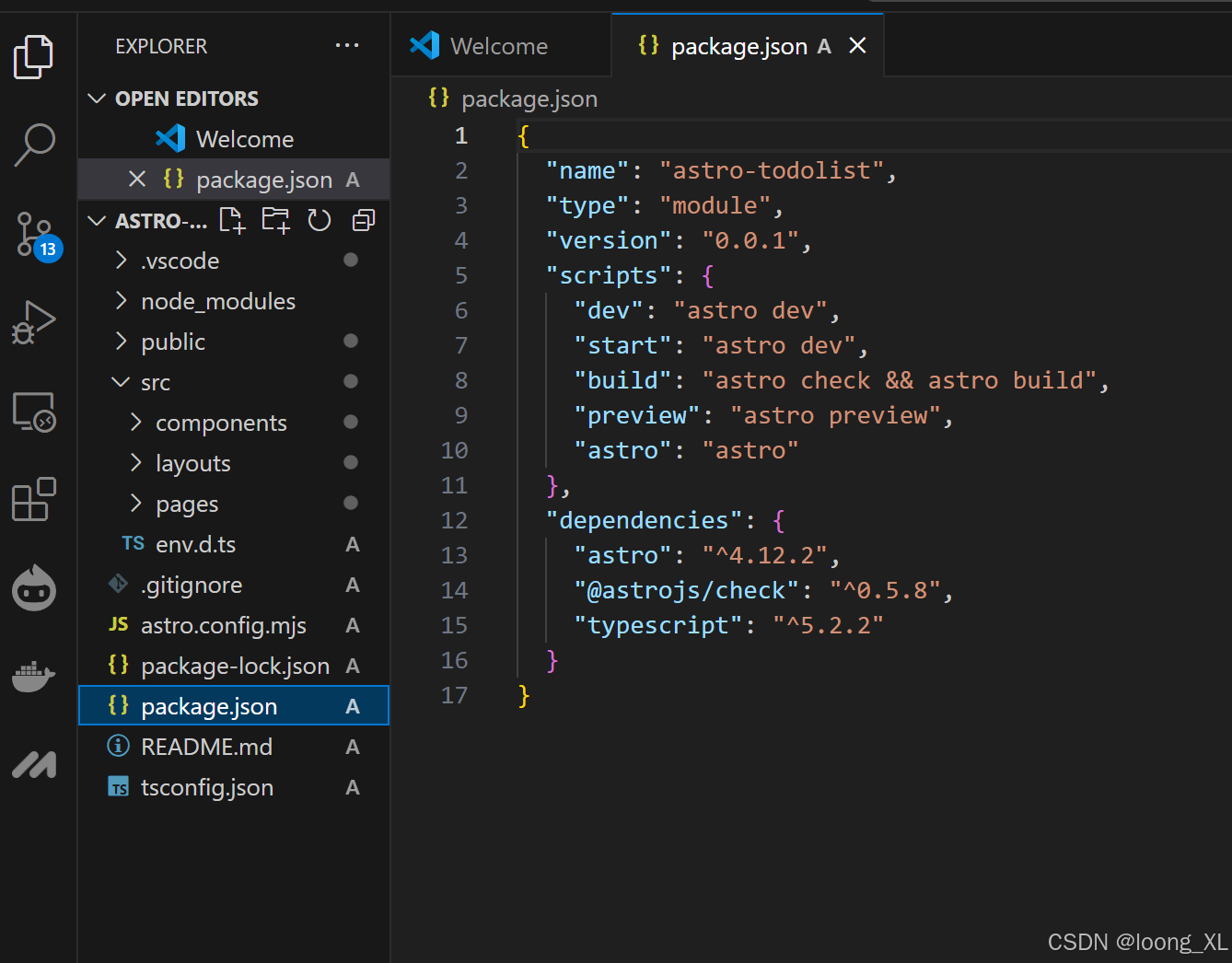Expand the node_modules folder

coord(121,301)
